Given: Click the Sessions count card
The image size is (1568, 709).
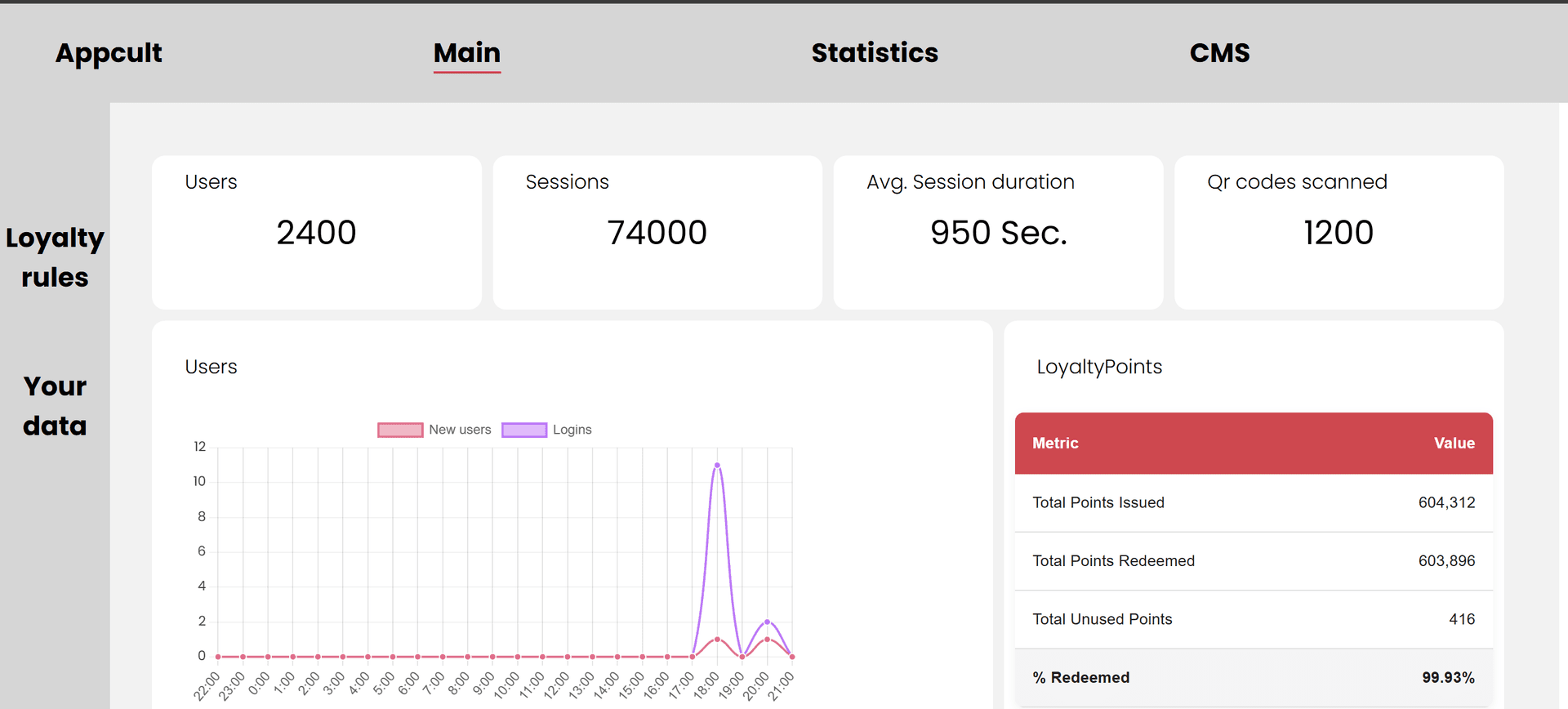Looking at the screenshot, I should pyautogui.click(x=657, y=233).
